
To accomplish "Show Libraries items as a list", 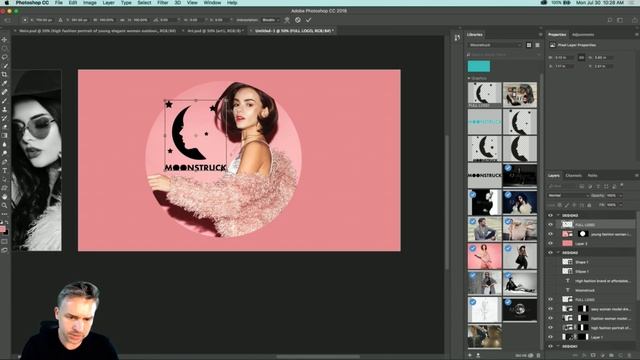I will point(537,45).
